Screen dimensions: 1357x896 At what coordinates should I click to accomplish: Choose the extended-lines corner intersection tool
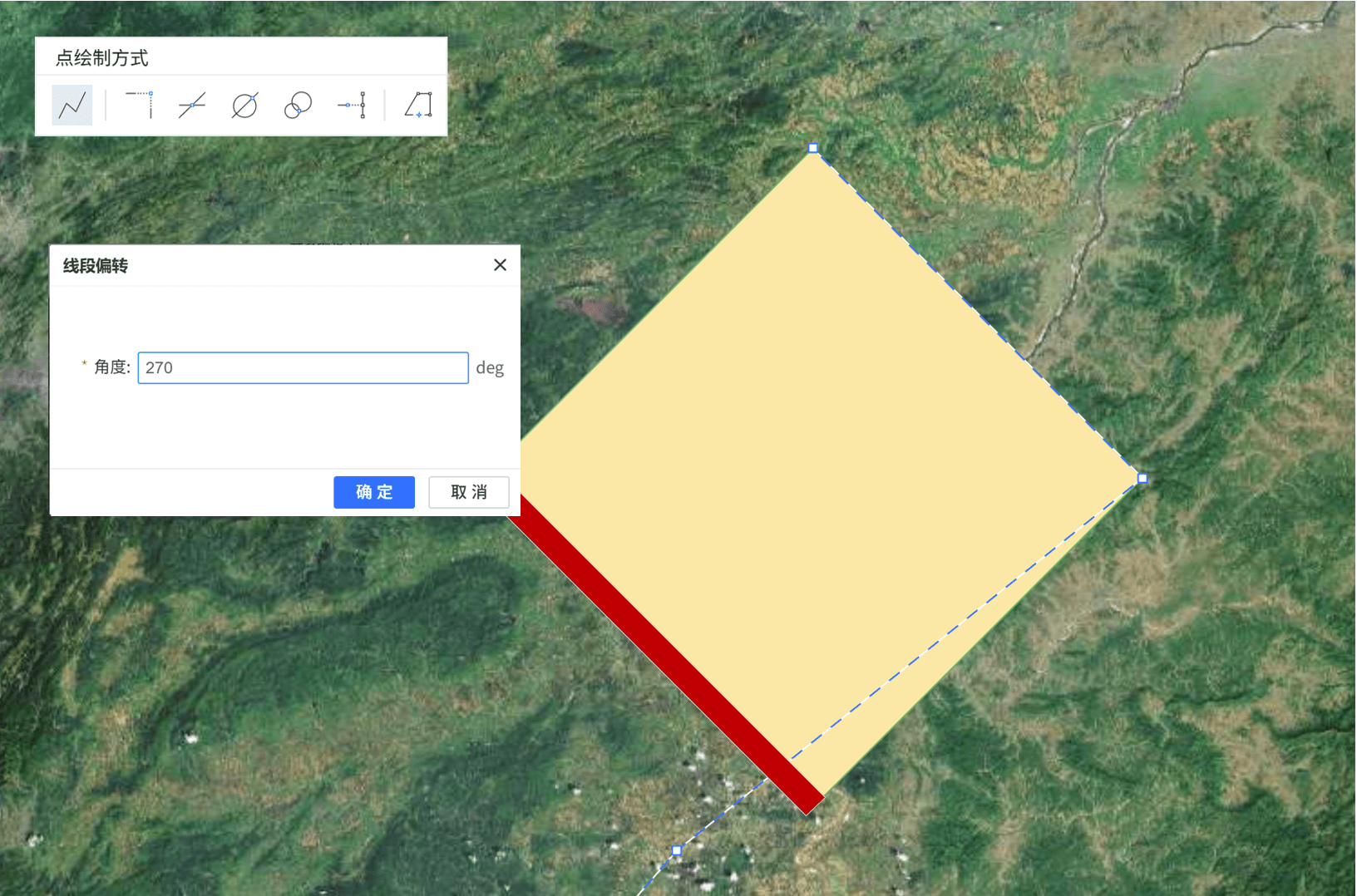[x=140, y=106]
